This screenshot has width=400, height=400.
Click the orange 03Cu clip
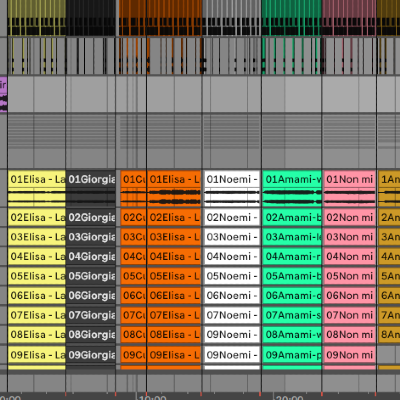133,237
